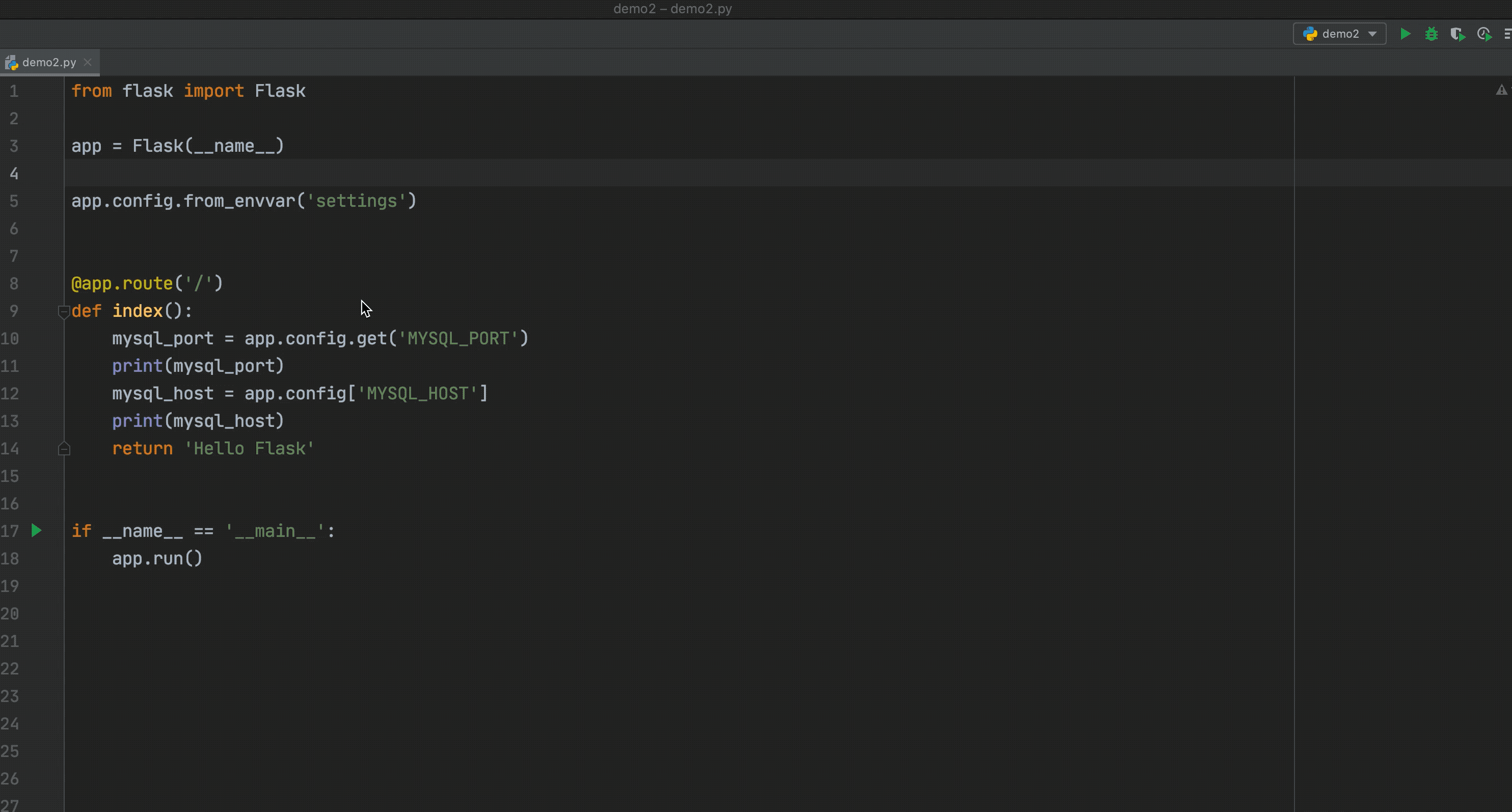Click 'app.run()' on line 18

(x=157, y=558)
